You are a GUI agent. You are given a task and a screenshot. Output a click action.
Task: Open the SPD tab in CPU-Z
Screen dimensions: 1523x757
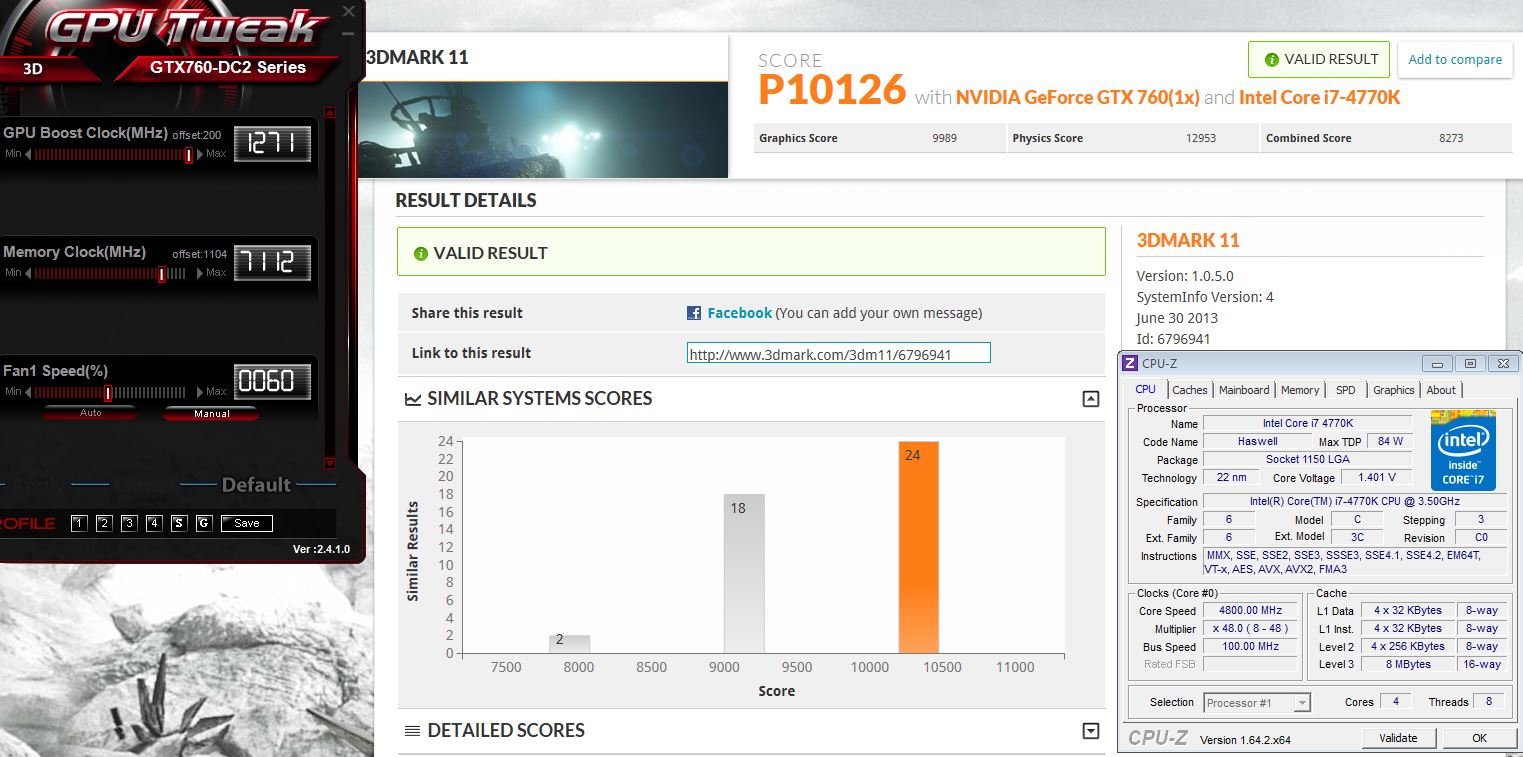(x=1346, y=390)
